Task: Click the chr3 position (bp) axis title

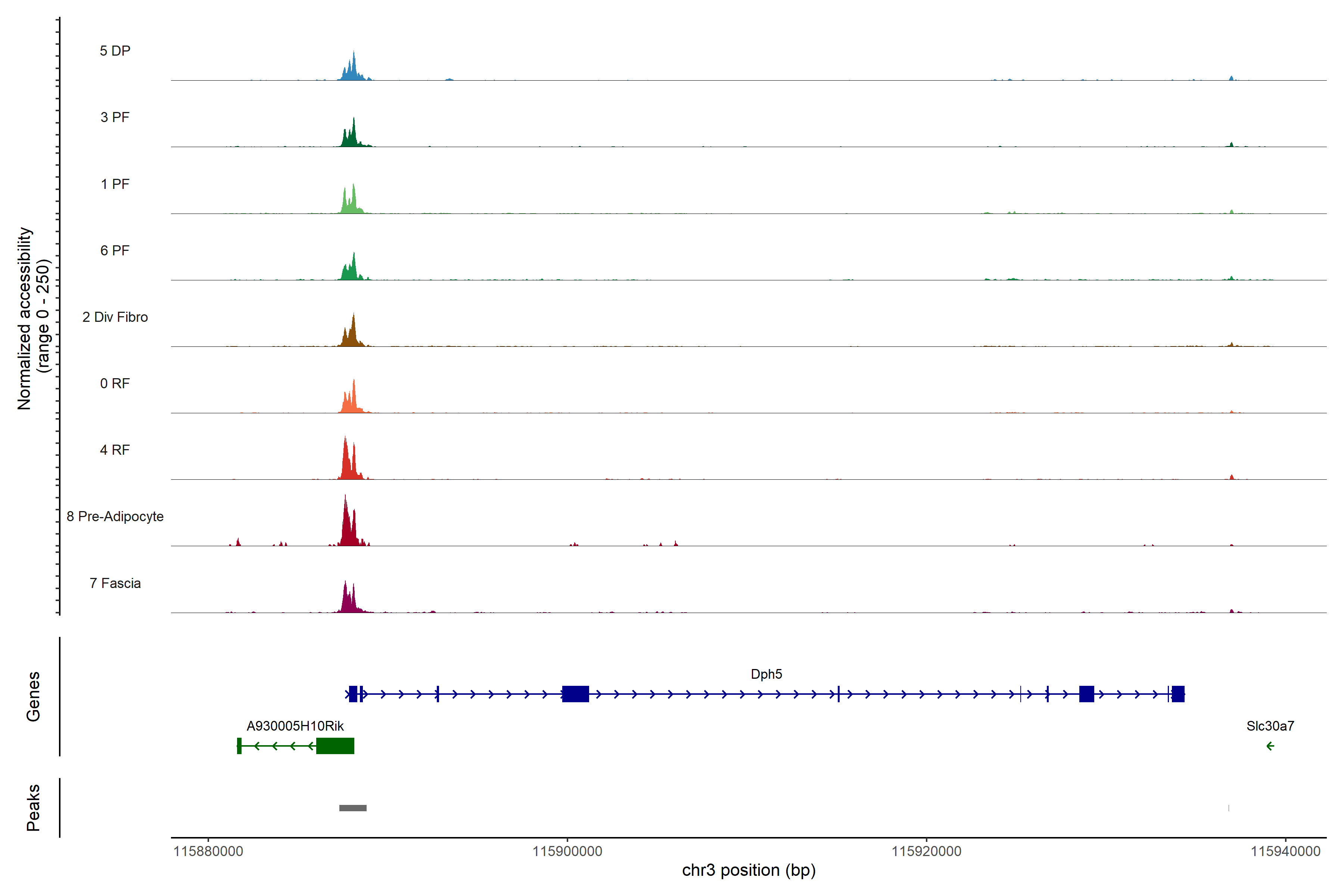Action: [749, 870]
